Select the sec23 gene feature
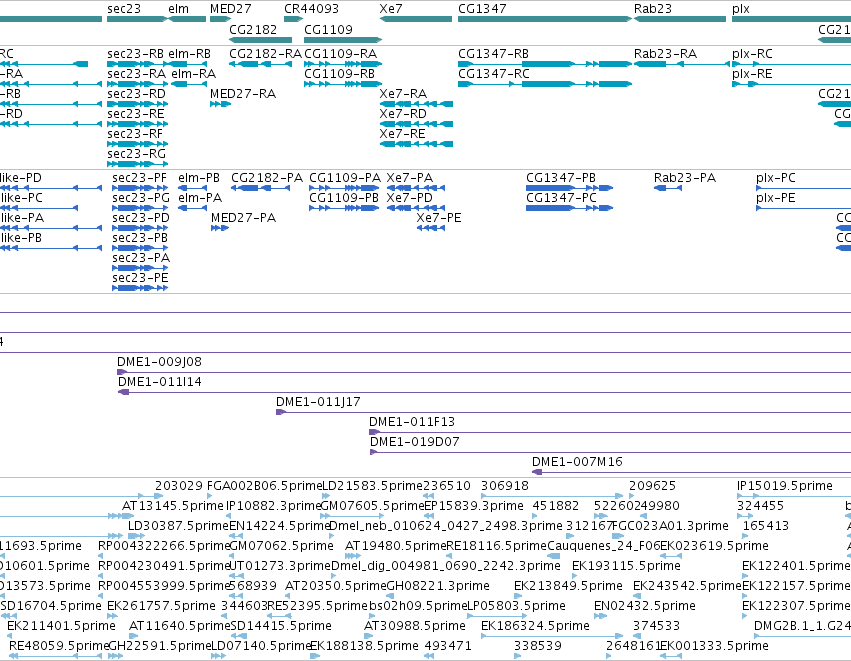This screenshot has height=661, width=851. click(x=137, y=19)
